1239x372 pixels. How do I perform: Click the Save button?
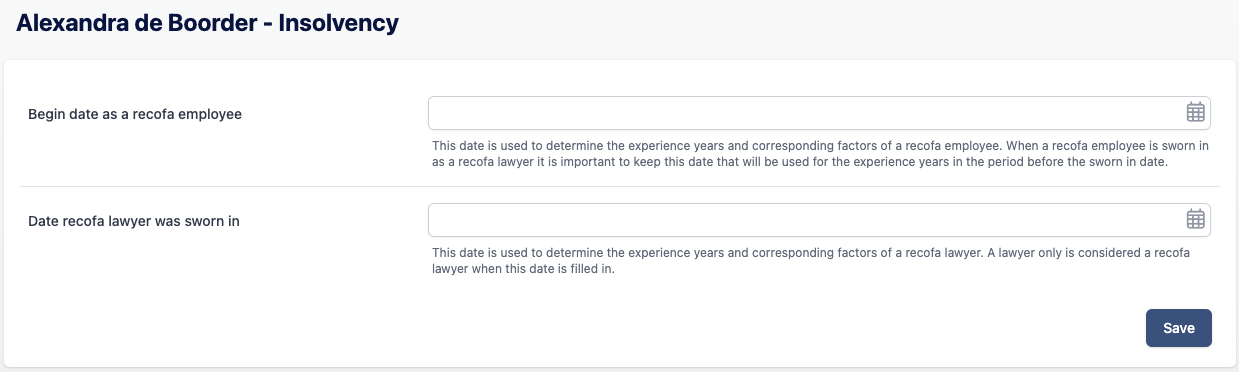tap(1178, 328)
